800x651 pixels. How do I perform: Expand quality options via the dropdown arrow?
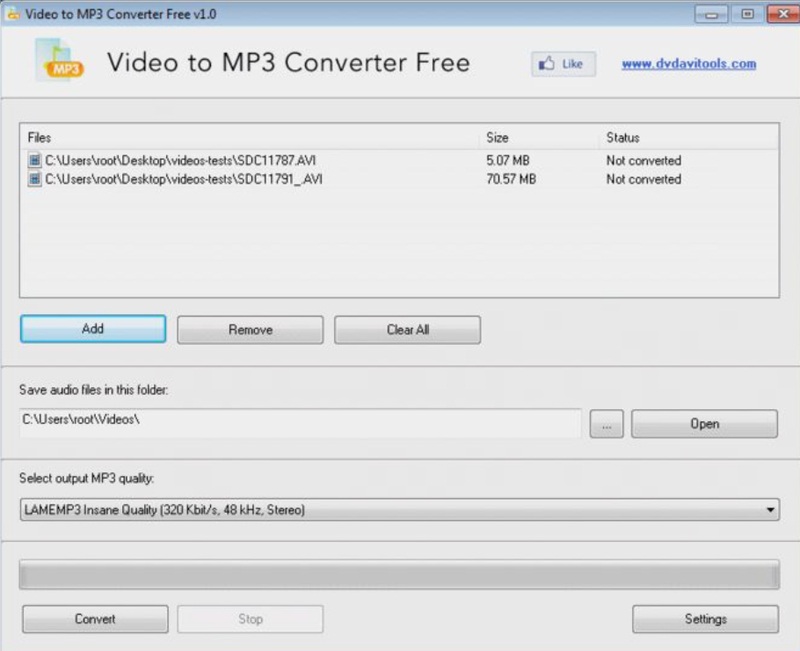coord(771,509)
